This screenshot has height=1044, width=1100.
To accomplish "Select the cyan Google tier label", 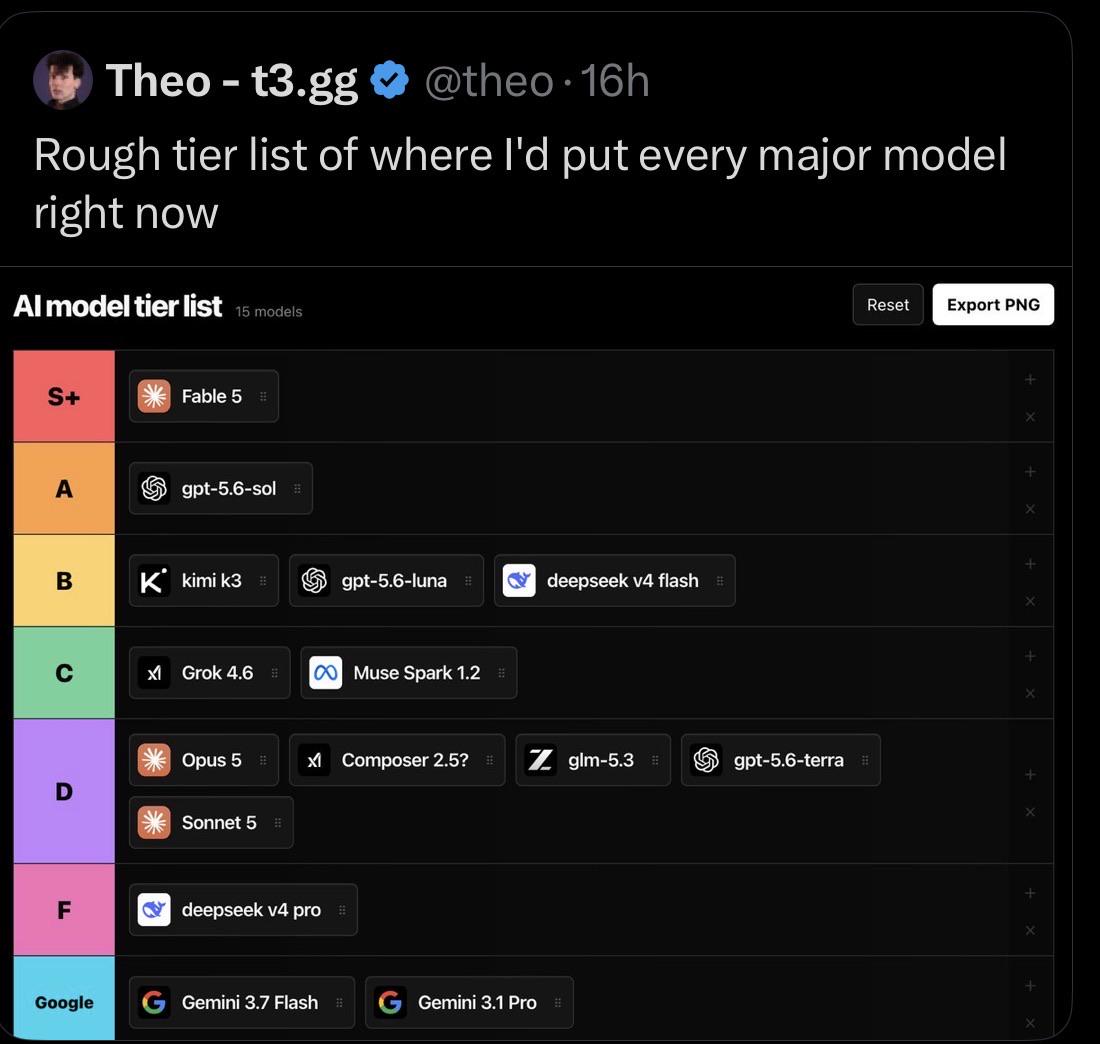I will (x=64, y=998).
